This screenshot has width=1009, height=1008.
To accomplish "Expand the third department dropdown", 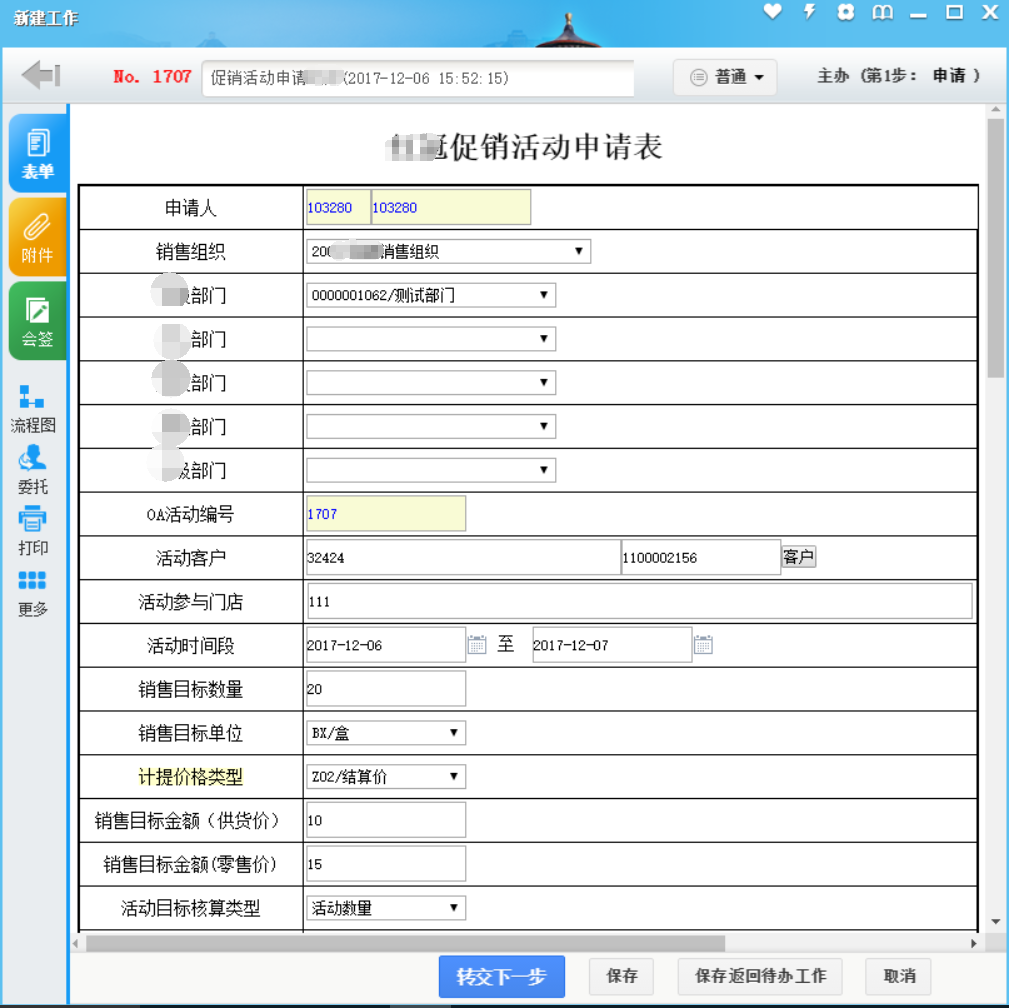I will point(431,382).
